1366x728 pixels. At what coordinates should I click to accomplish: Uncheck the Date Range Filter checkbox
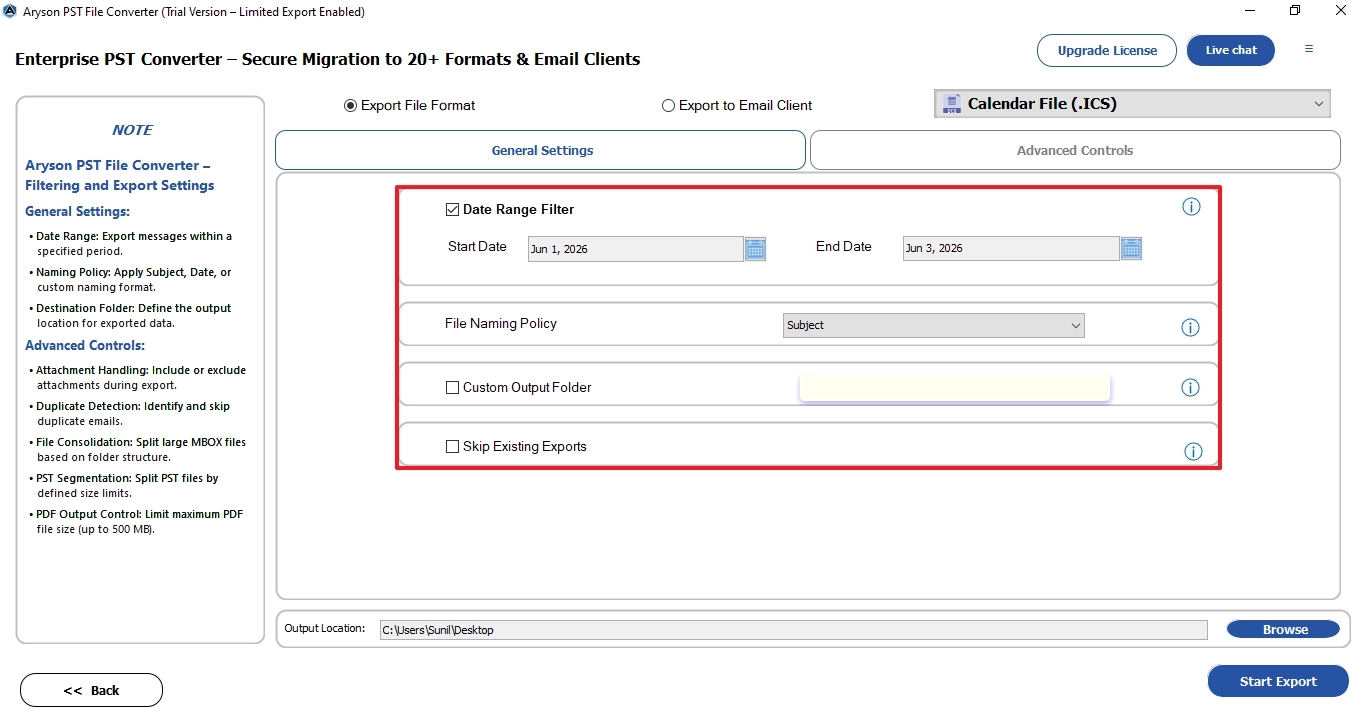click(453, 210)
